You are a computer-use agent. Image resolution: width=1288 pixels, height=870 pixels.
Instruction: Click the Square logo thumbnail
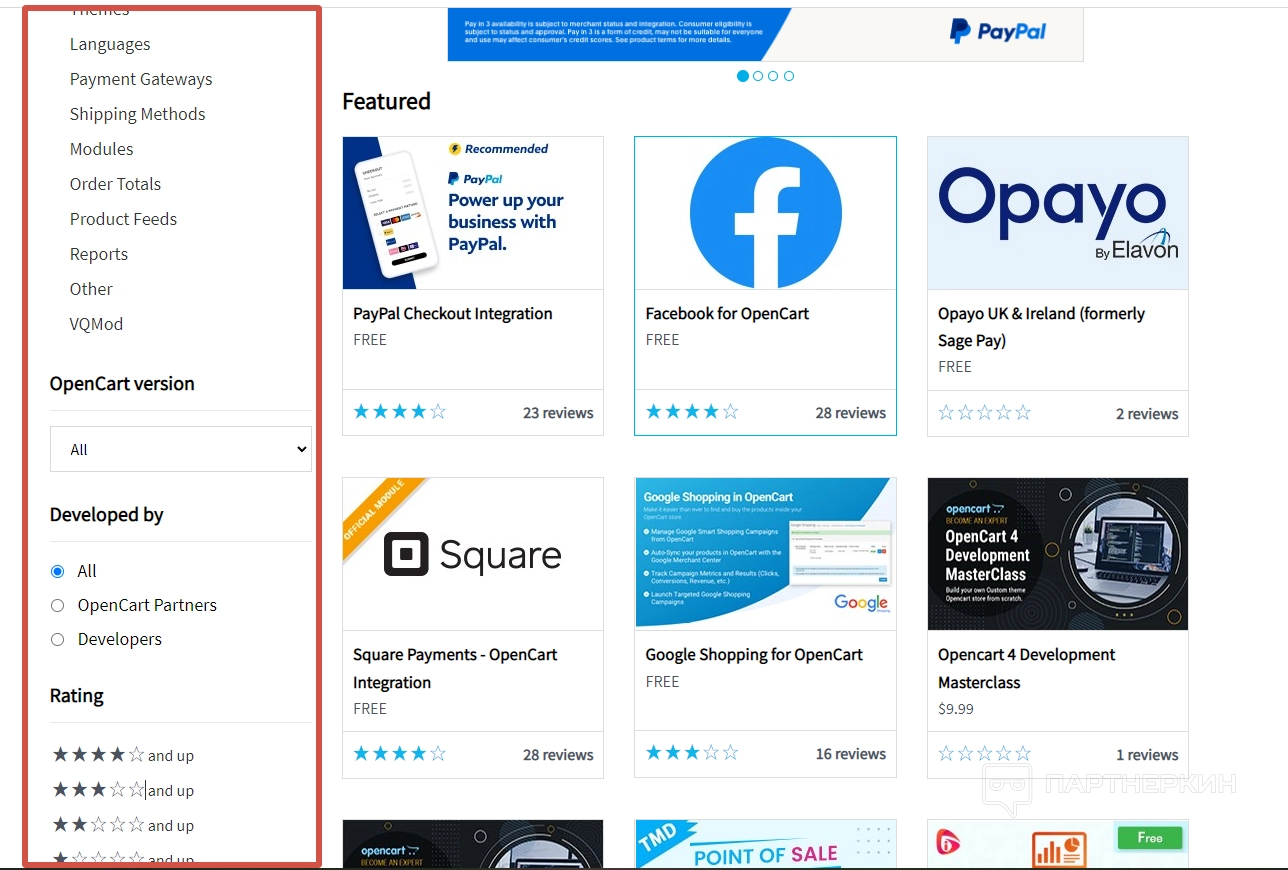473,554
